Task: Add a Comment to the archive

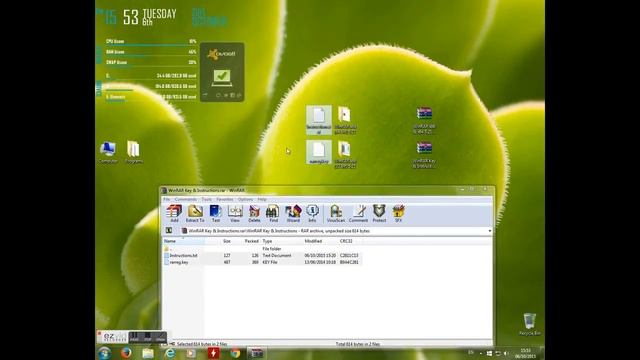Action: (358, 213)
